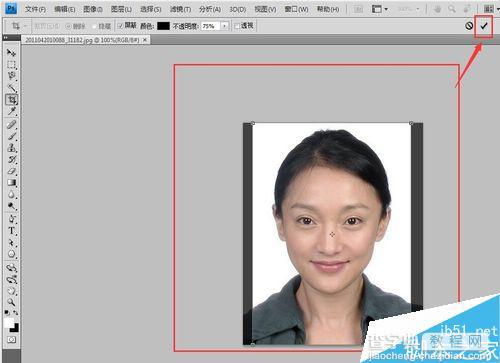Select the Lasso tool
Screen dimensions: 500x363
click(11, 76)
